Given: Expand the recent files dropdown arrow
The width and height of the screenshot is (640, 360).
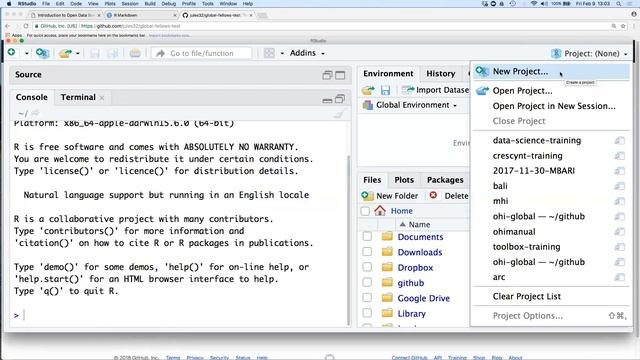Looking at the screenshot, I should click(x=78, y=53).
